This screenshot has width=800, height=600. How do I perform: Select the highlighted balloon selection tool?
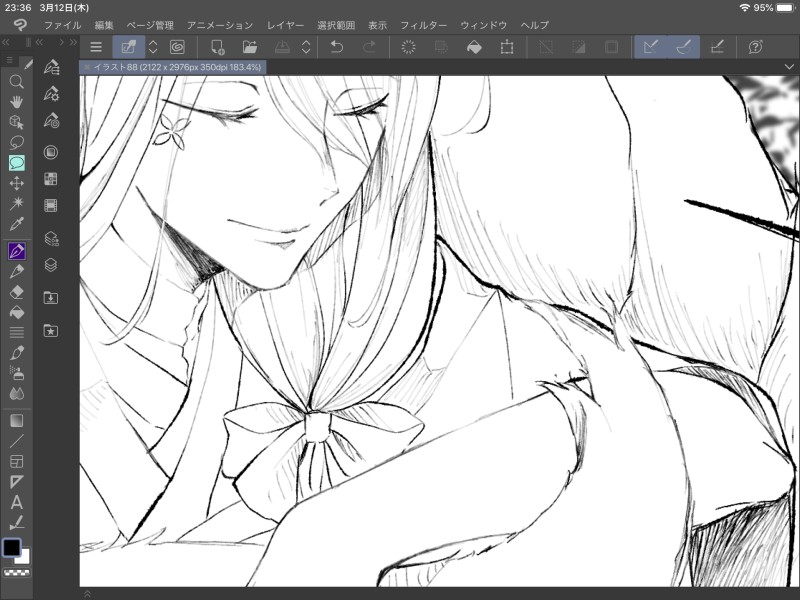pyautogui.click(x=16, y=163)
